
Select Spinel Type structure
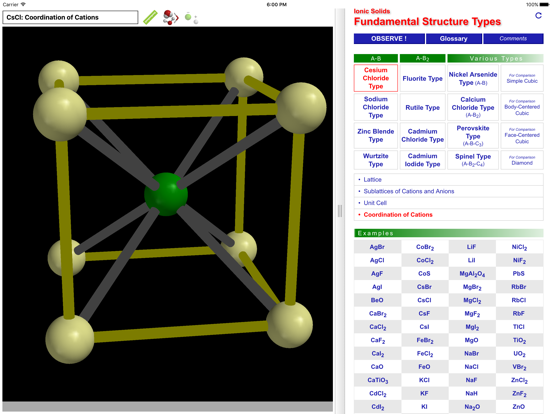pos(472,160)
